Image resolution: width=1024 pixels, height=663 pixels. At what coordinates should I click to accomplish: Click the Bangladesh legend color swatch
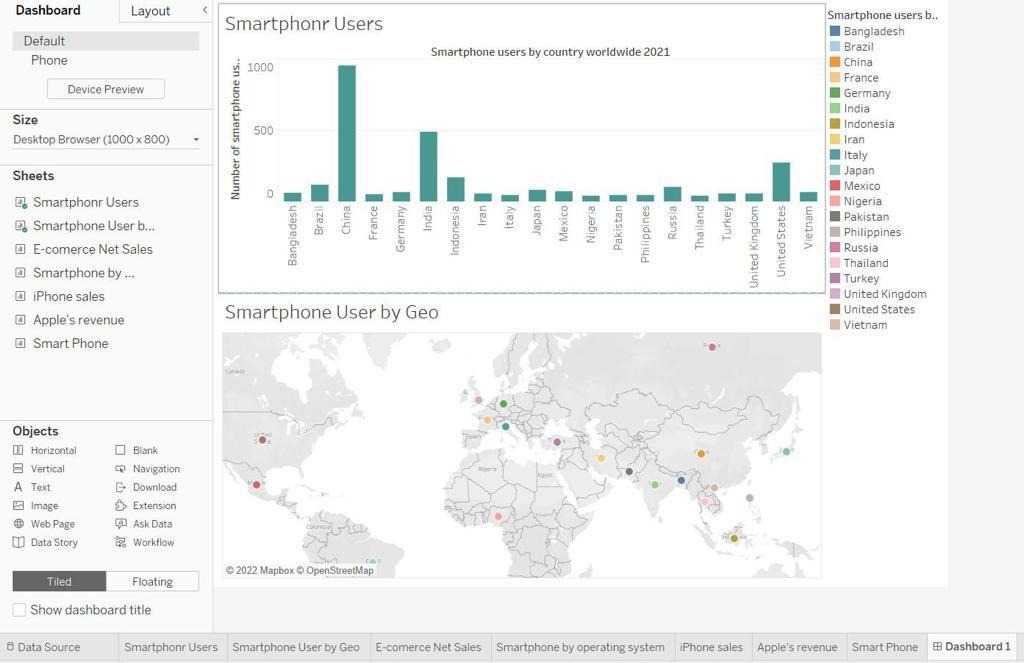tap(835, 31)
